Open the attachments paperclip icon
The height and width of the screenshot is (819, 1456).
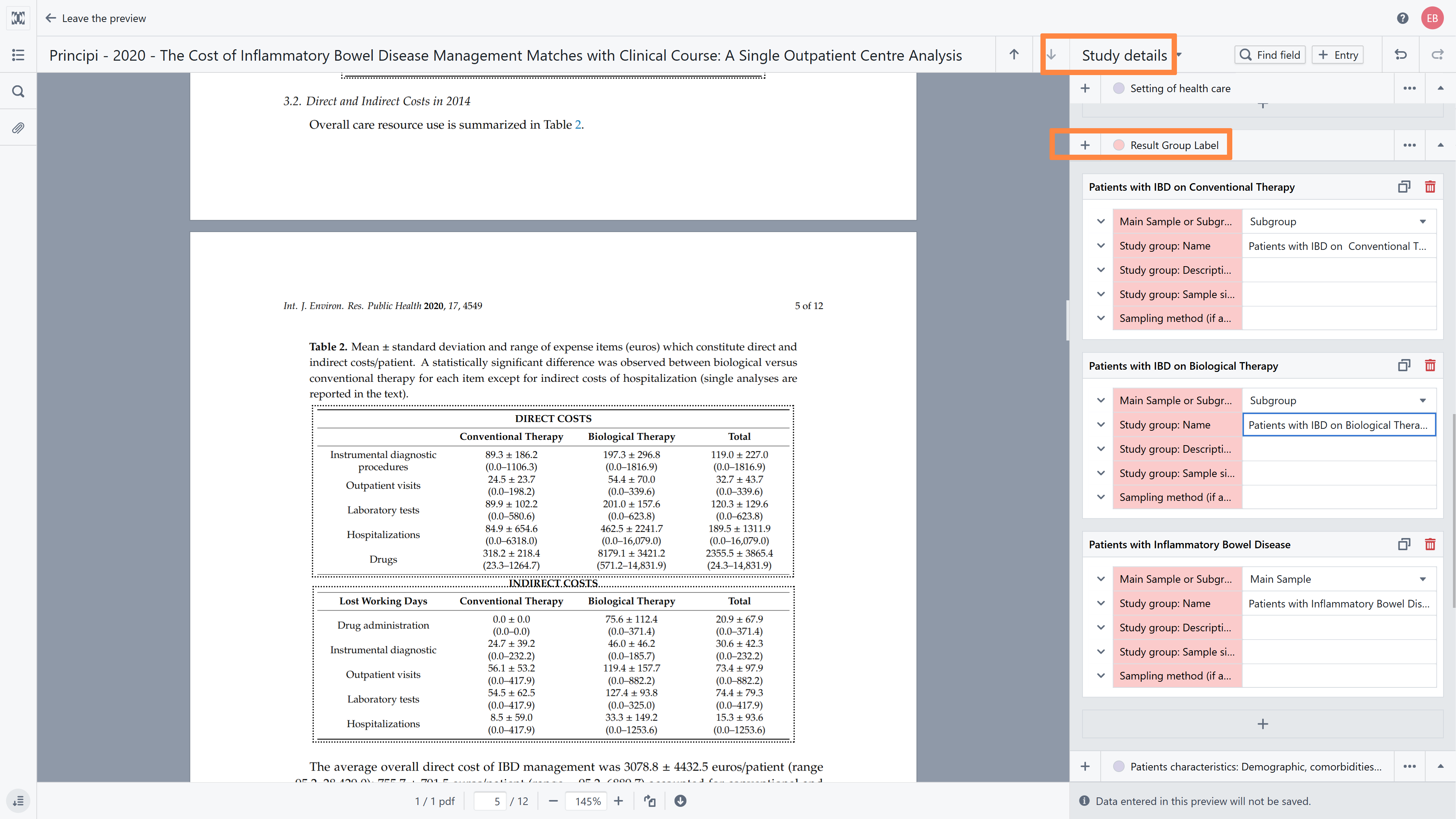pos(18,128)
